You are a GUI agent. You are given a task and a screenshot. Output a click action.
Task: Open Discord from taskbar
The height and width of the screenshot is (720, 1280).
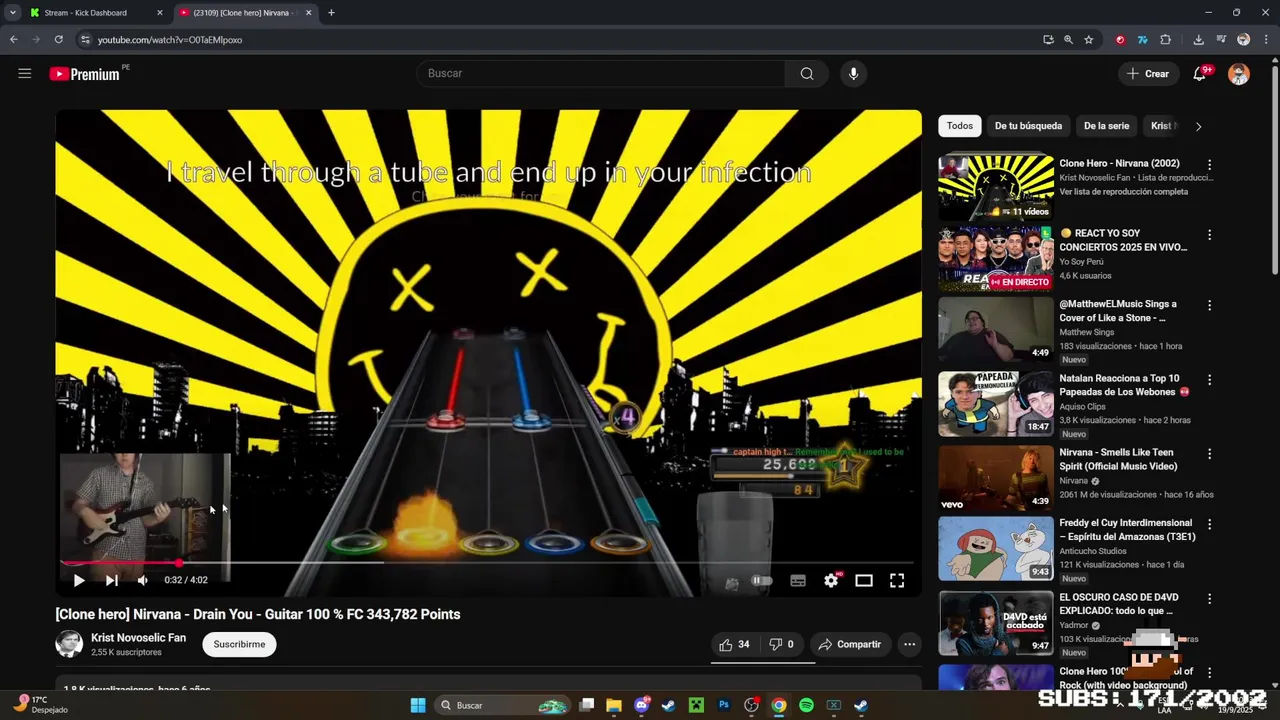tap(641, 705)
